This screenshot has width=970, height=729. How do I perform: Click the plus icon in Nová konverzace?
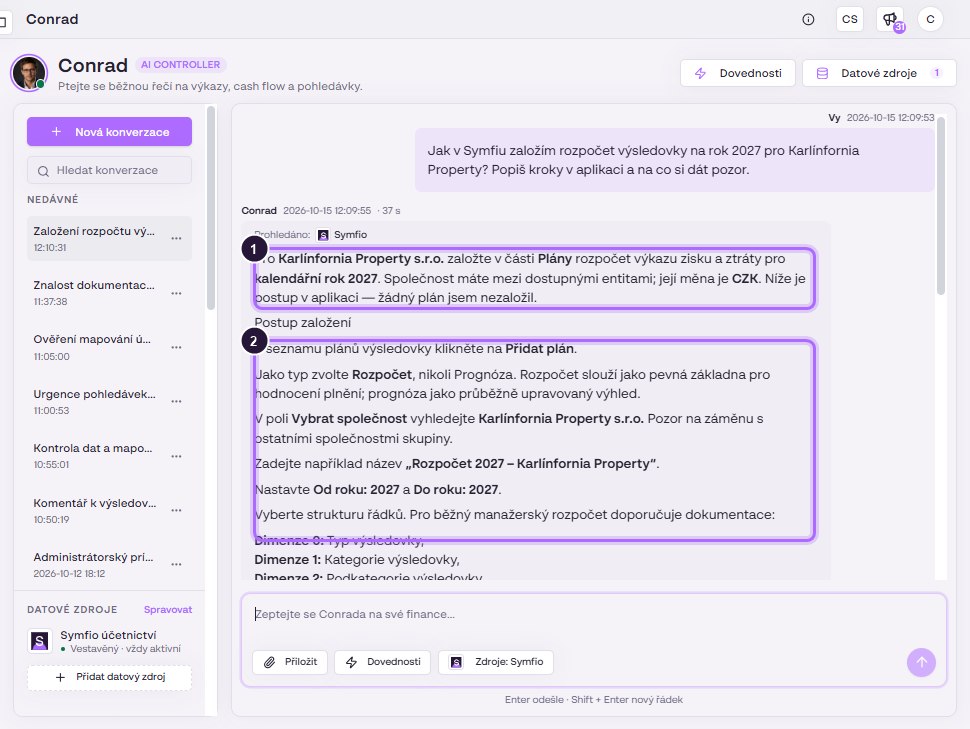(x=56, y=132)
